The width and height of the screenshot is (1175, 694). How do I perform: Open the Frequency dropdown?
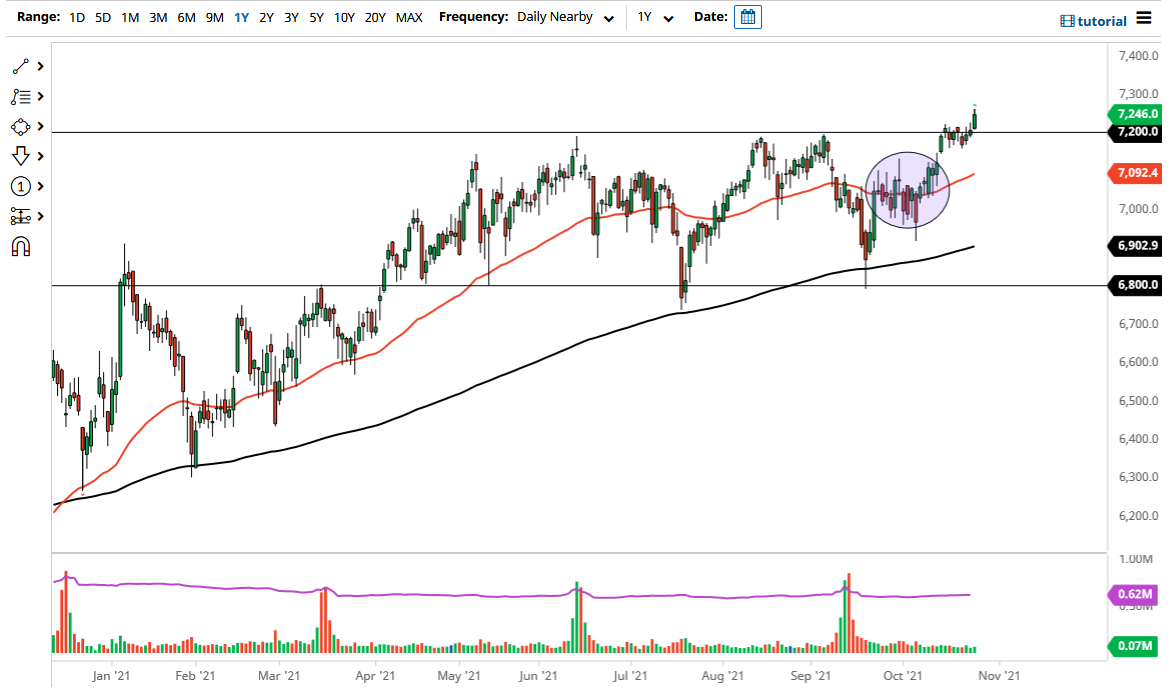pyautogui.click(x=565, y=17)
